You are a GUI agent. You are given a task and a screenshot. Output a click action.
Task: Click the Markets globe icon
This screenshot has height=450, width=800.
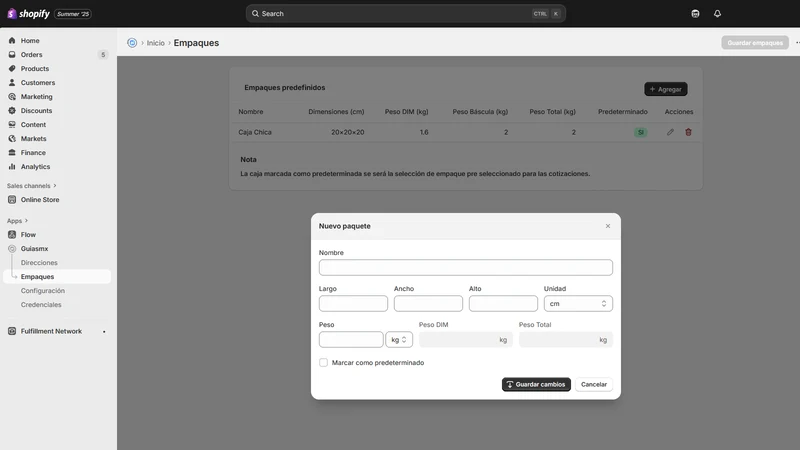pyautogui.click(x=12, y=139)
